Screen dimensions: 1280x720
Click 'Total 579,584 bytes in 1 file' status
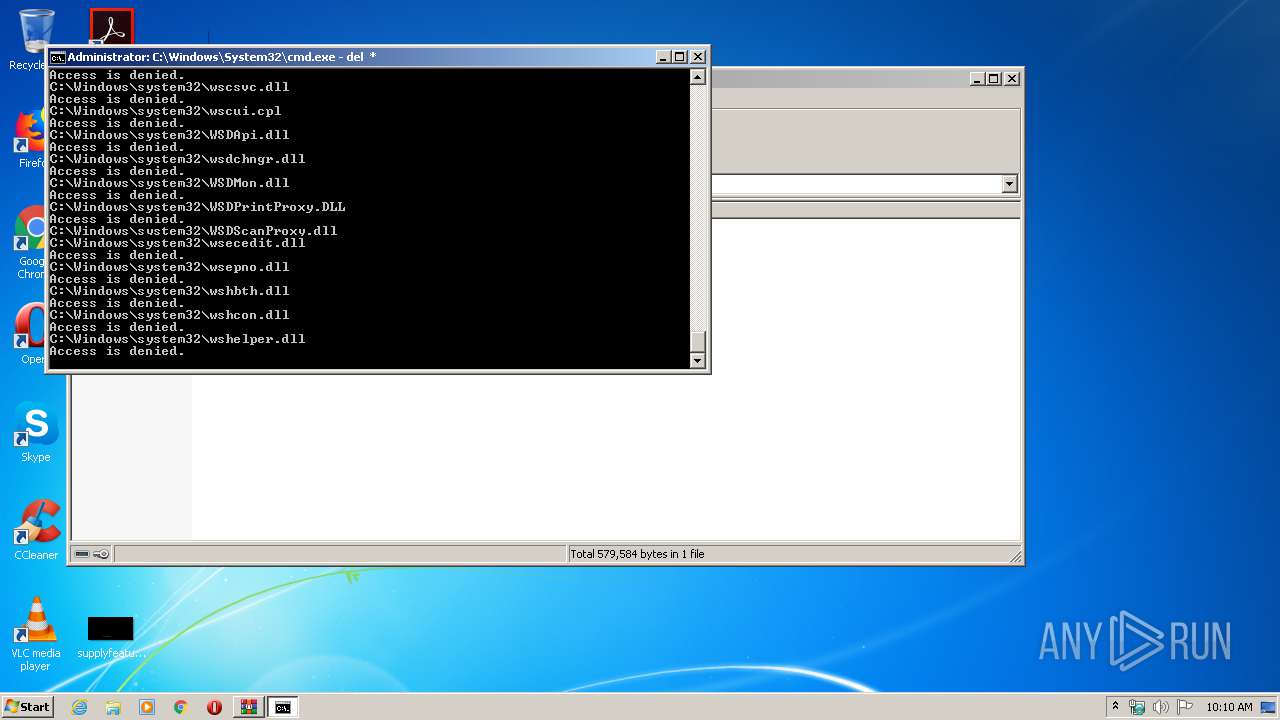click(x=637, y=554)
